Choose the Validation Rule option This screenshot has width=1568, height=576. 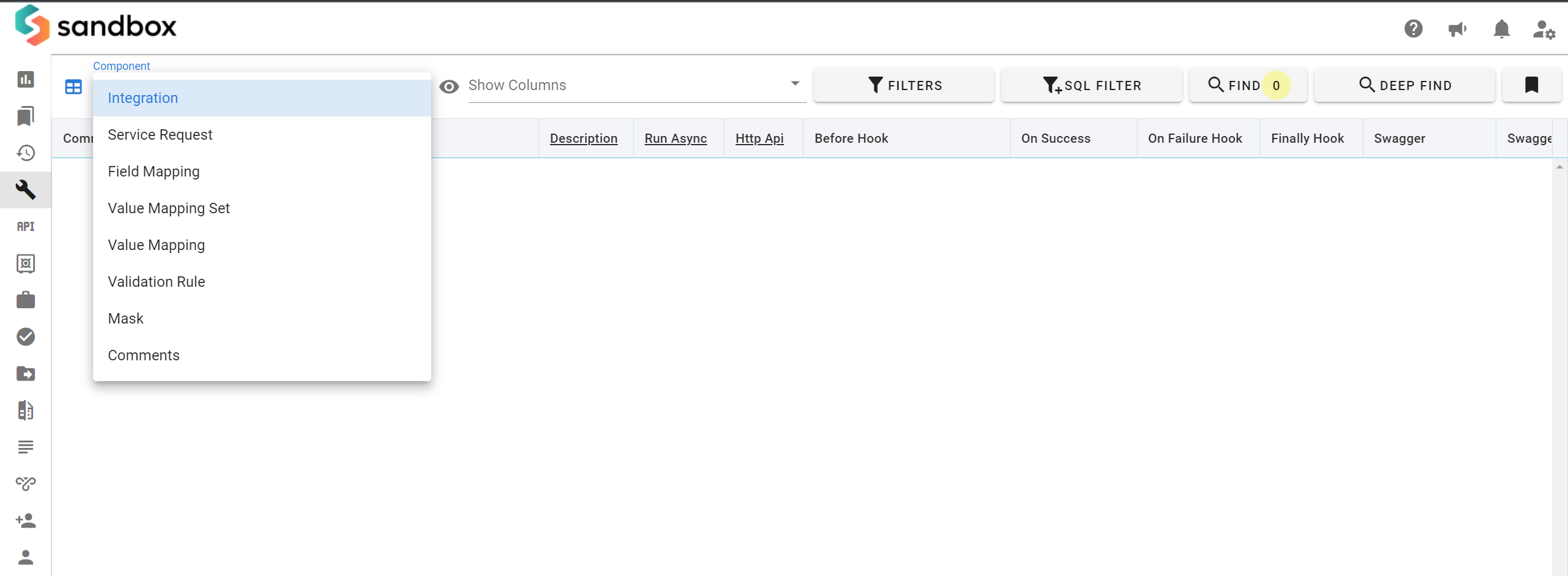click(156, 282)
